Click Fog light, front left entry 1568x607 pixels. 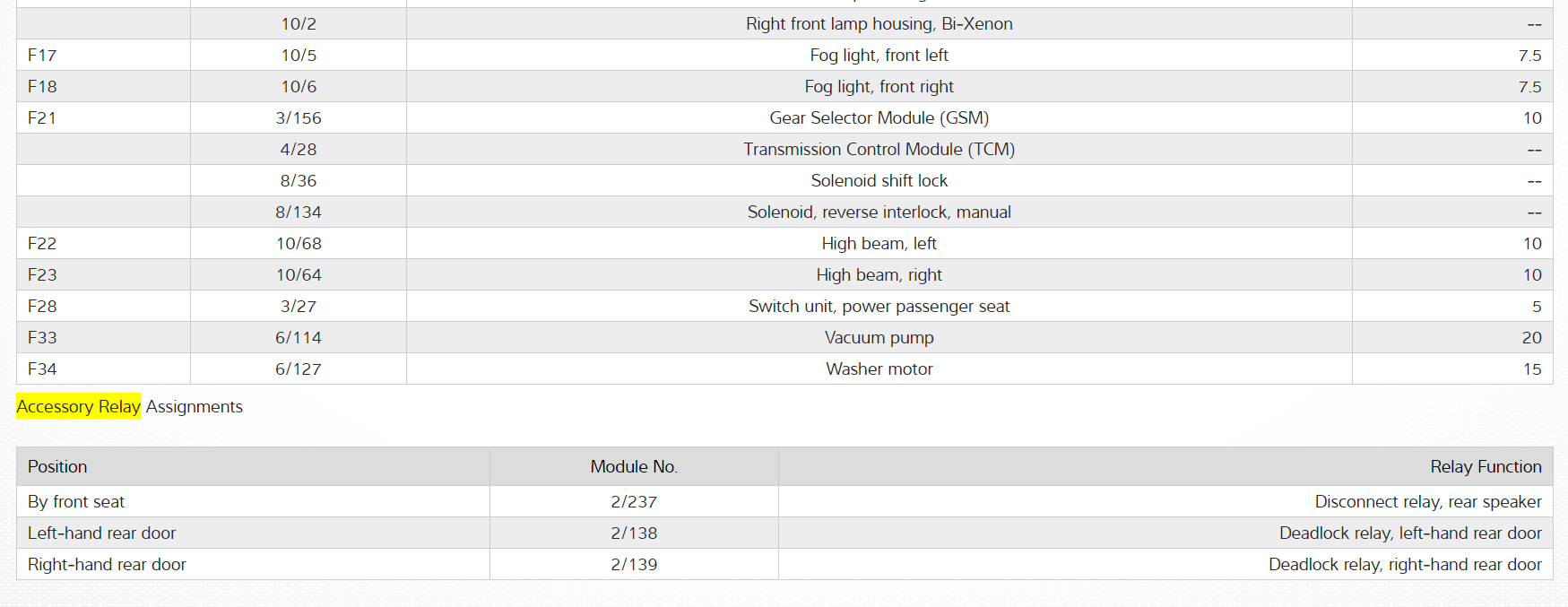click(879, 56)
